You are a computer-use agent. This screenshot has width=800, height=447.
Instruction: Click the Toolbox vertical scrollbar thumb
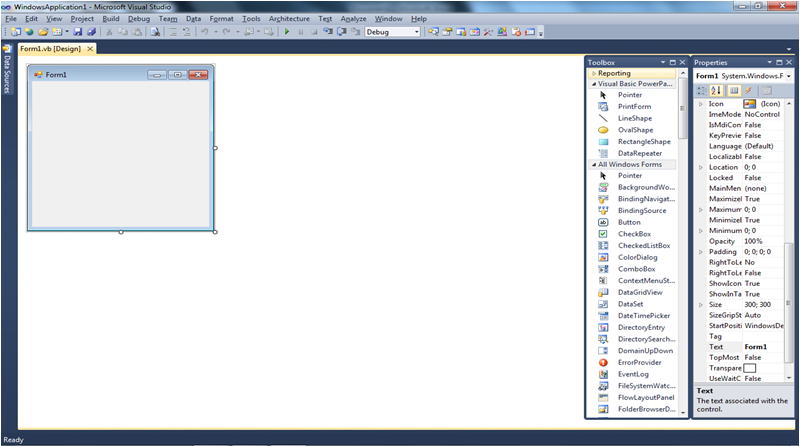[683, 109]
